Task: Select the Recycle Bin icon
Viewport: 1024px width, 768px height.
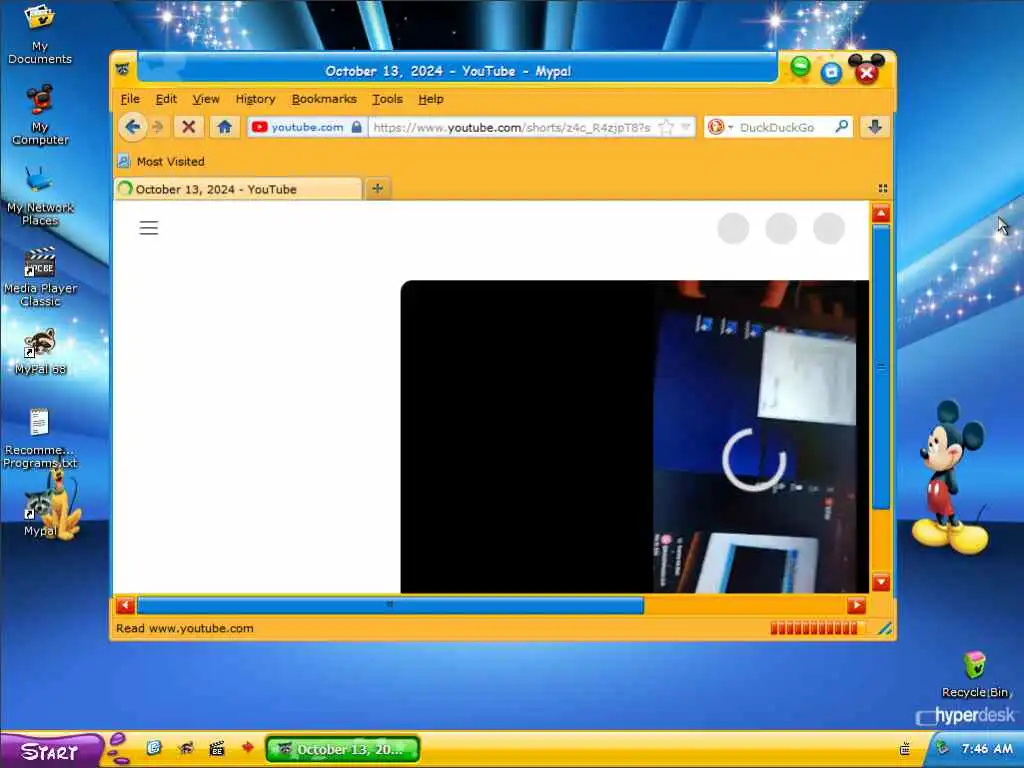Action: pyautogui.click(x=974, y=675)
